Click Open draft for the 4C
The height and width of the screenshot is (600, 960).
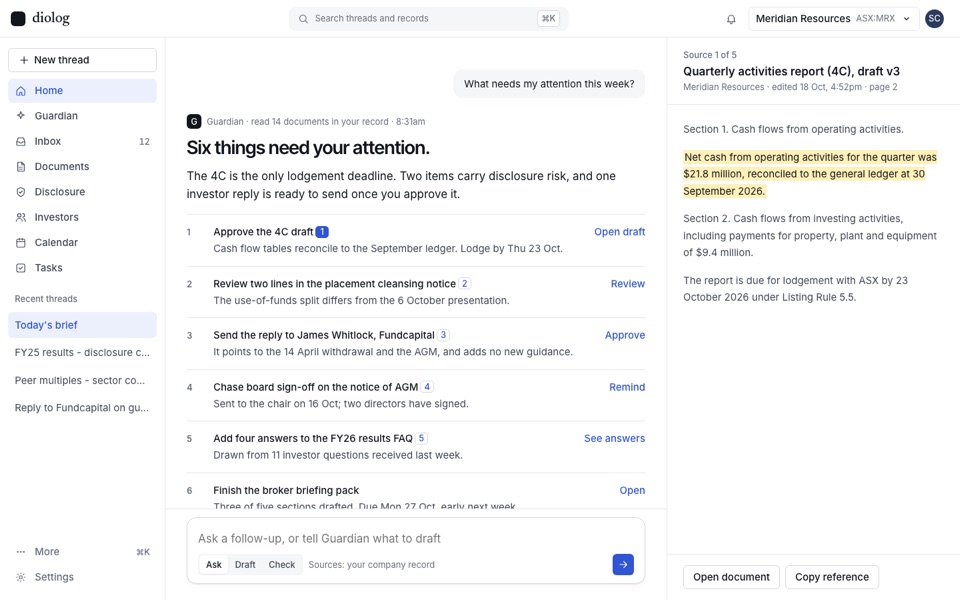pos(619,232)
